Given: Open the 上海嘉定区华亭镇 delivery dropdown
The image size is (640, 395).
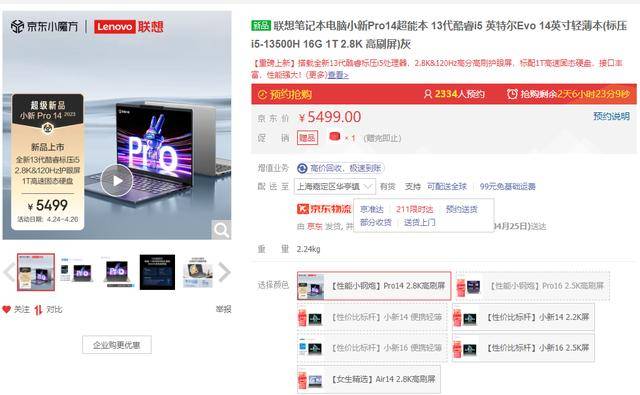Looking at the screenshot, I should (x=335, y=186).
